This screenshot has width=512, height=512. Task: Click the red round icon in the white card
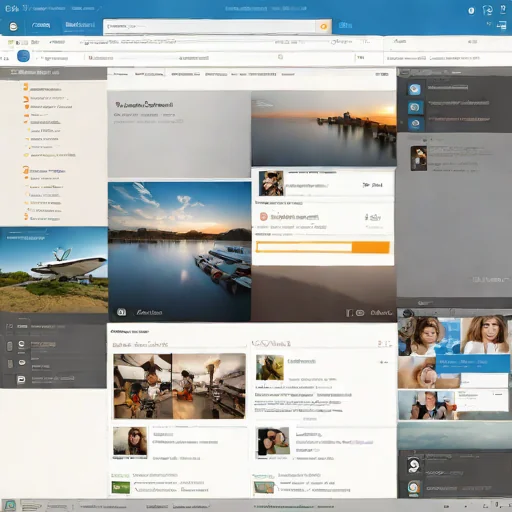[x=264, y=217]
